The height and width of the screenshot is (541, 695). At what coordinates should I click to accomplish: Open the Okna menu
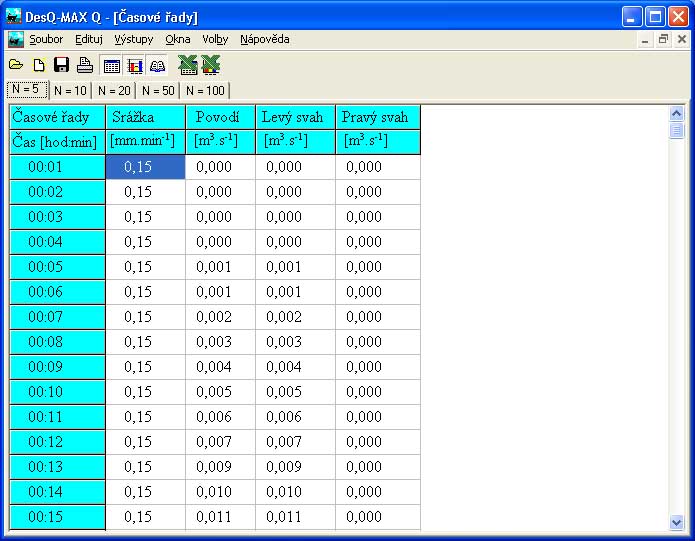(x=178, y=39)
